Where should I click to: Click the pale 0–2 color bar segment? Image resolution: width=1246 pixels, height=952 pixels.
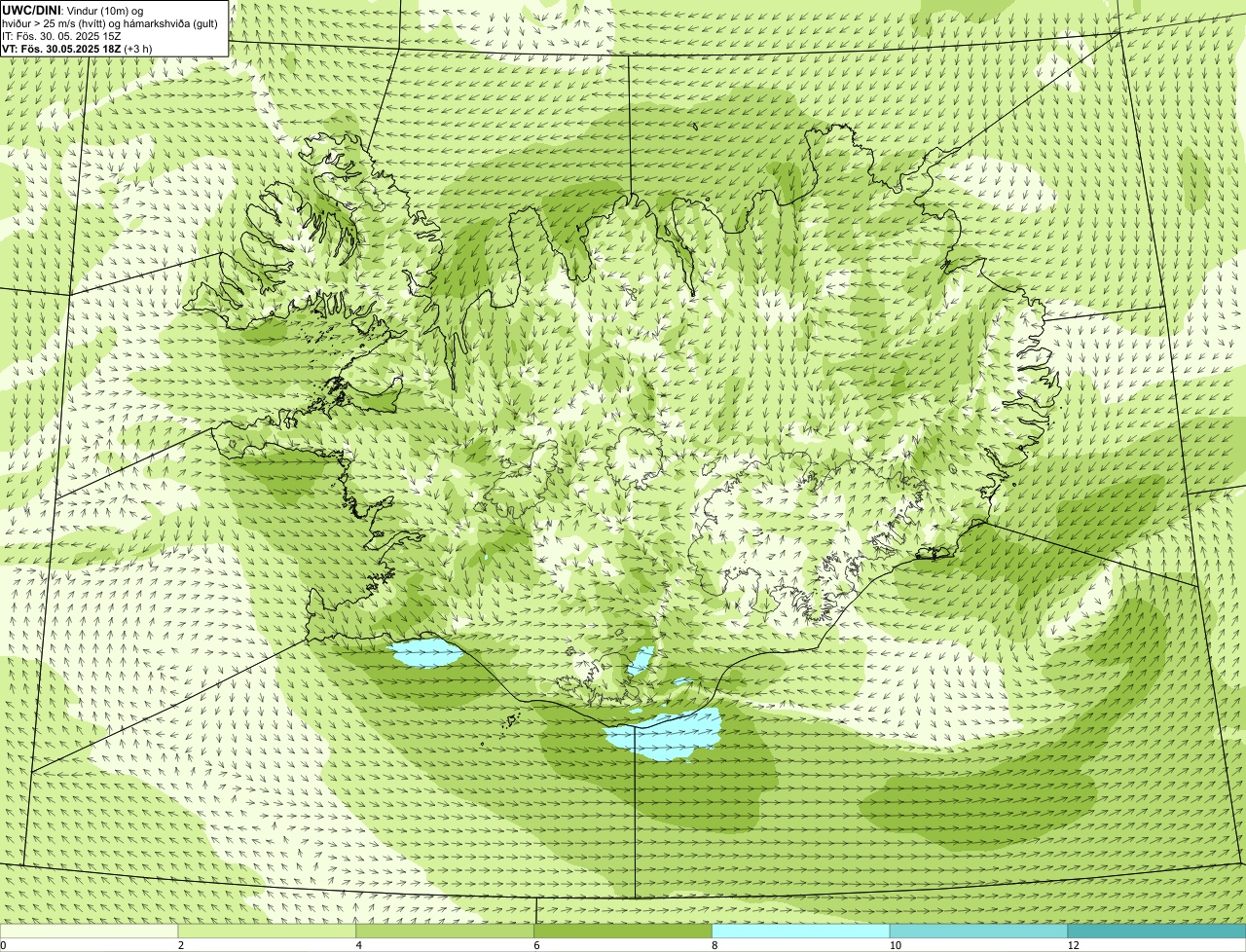89,931
